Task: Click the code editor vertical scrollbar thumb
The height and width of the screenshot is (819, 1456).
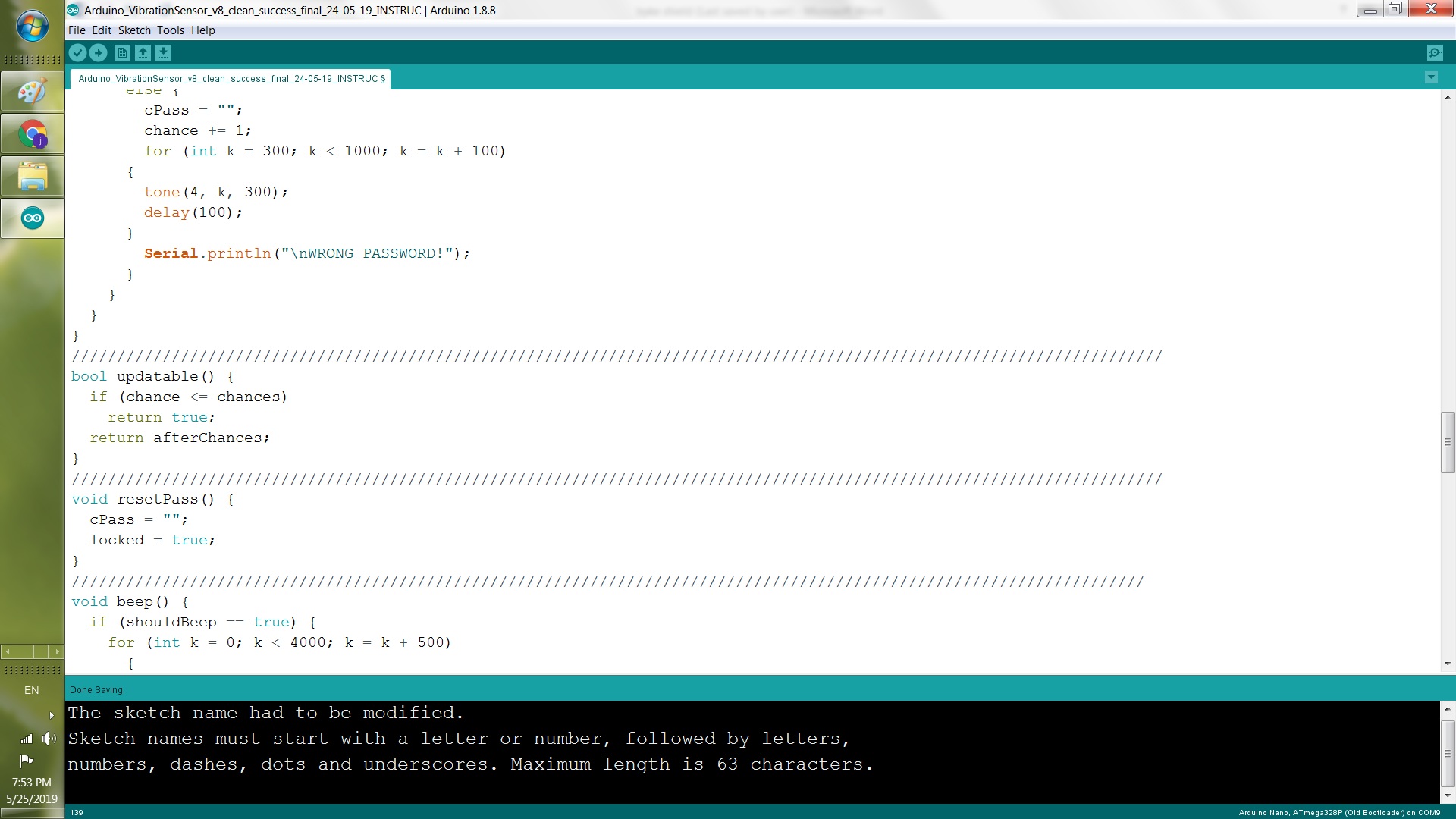Action: 1448,442
